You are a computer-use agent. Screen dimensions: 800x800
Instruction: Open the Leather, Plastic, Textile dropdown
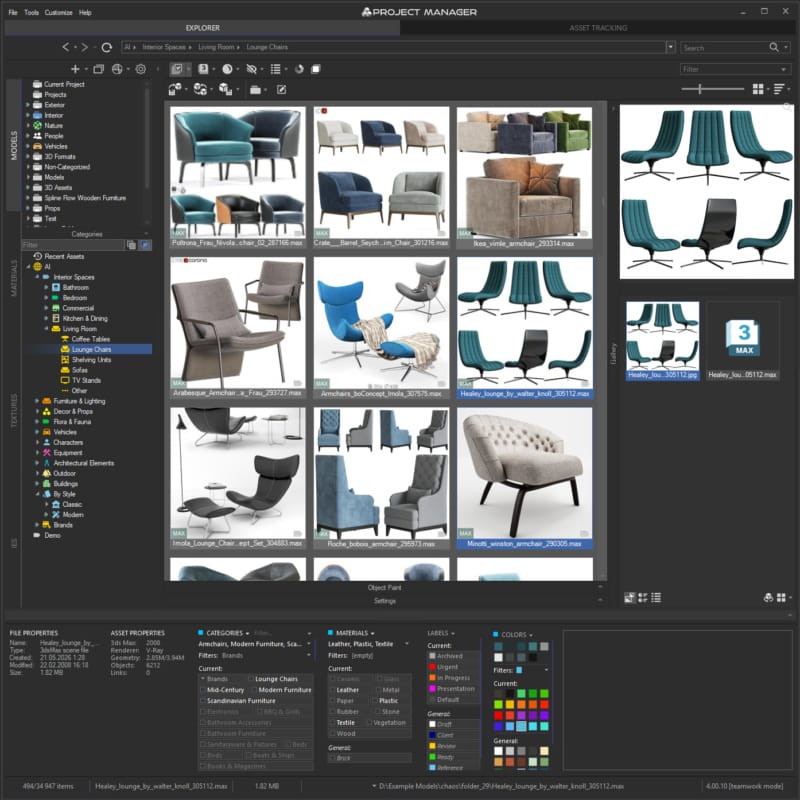coord(407,644)
